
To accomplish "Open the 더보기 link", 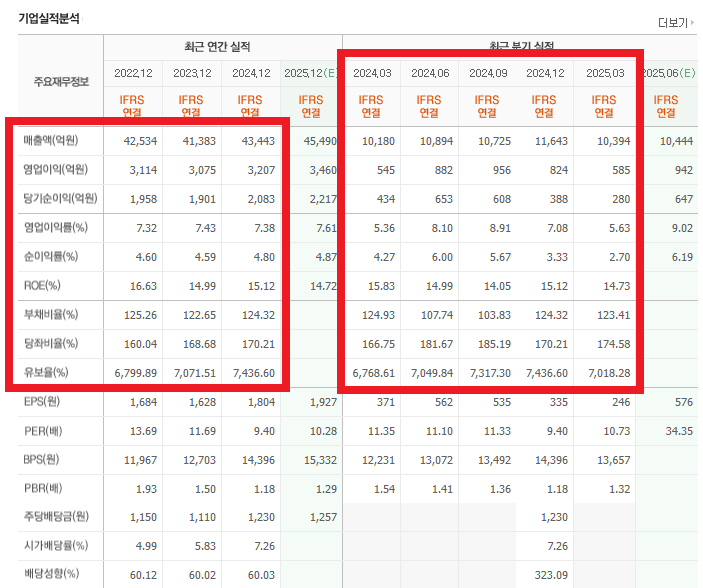I will [676, 22].
